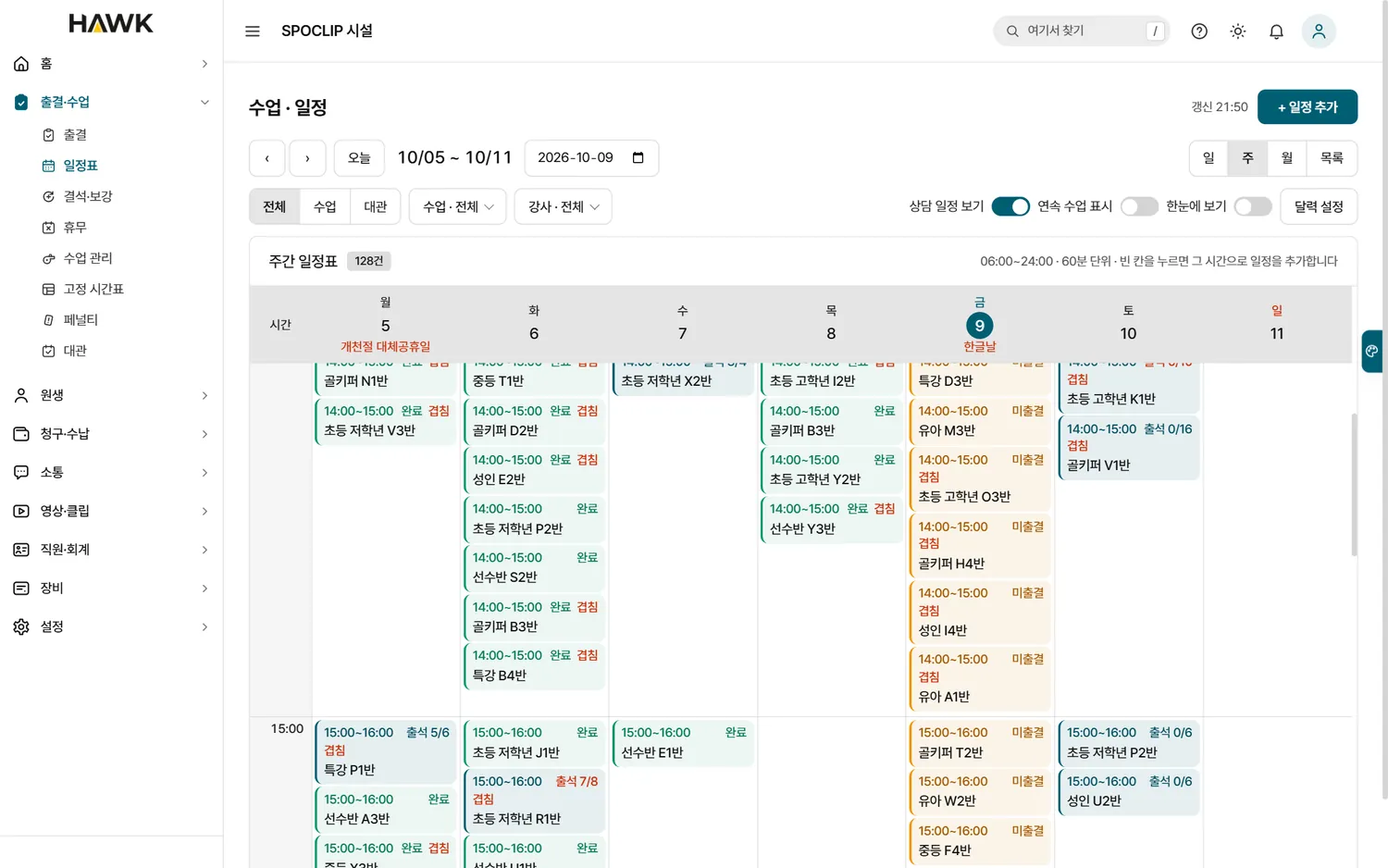Expand the 청구·수납 sidebar chevron
Image resolution: width=1388 pixels, height=868 pixels.
(x=204, y=434)
